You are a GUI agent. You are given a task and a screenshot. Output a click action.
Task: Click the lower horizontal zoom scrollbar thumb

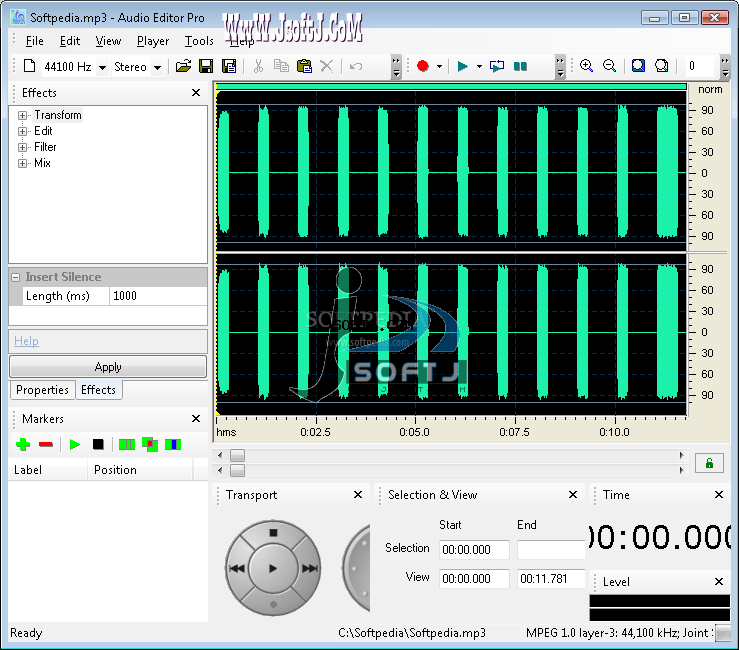[x=238, y=470]
